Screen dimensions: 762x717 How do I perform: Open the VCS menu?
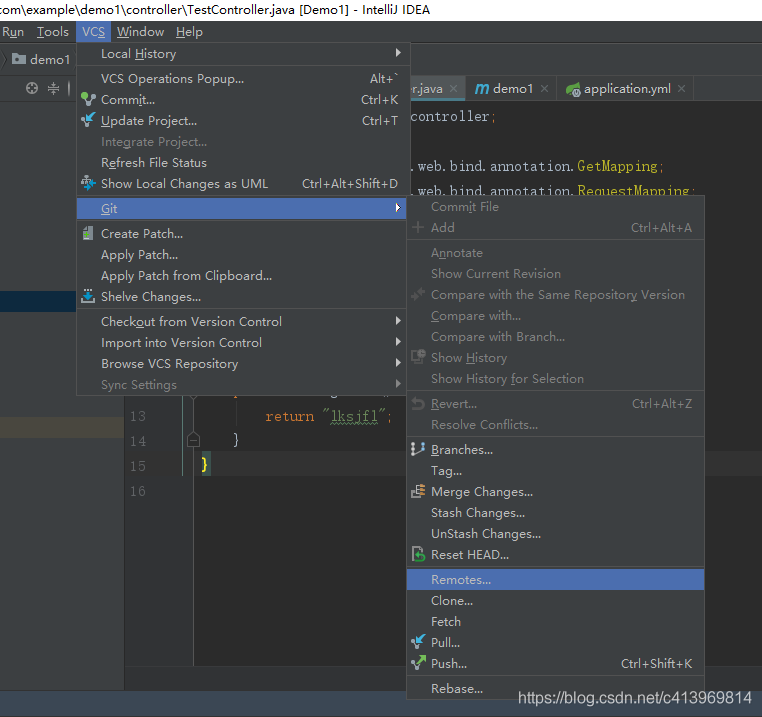click(93, 32)
